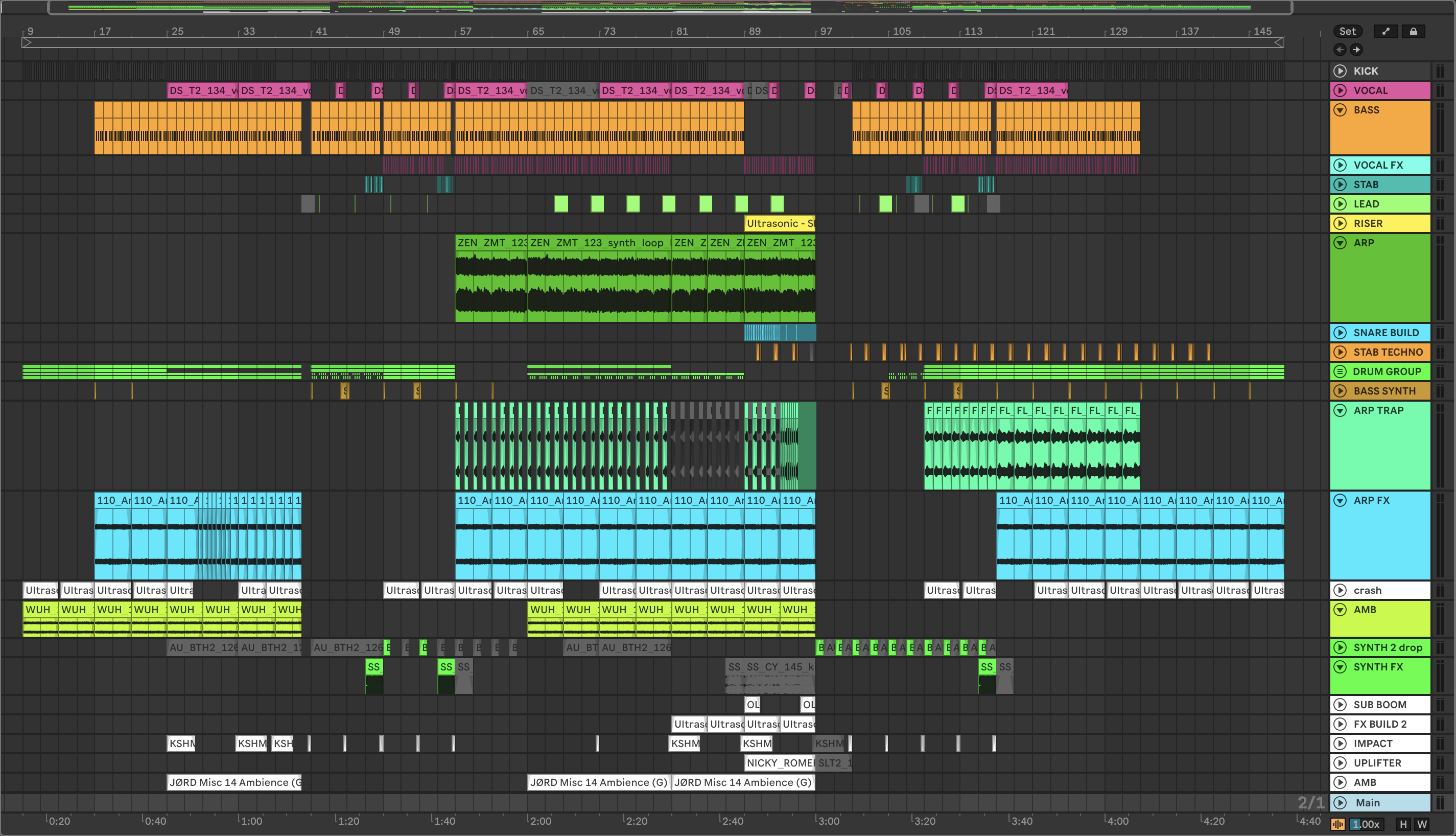1456x836 pixels.
Task: Unfold the Main track
Action: 1340,803
